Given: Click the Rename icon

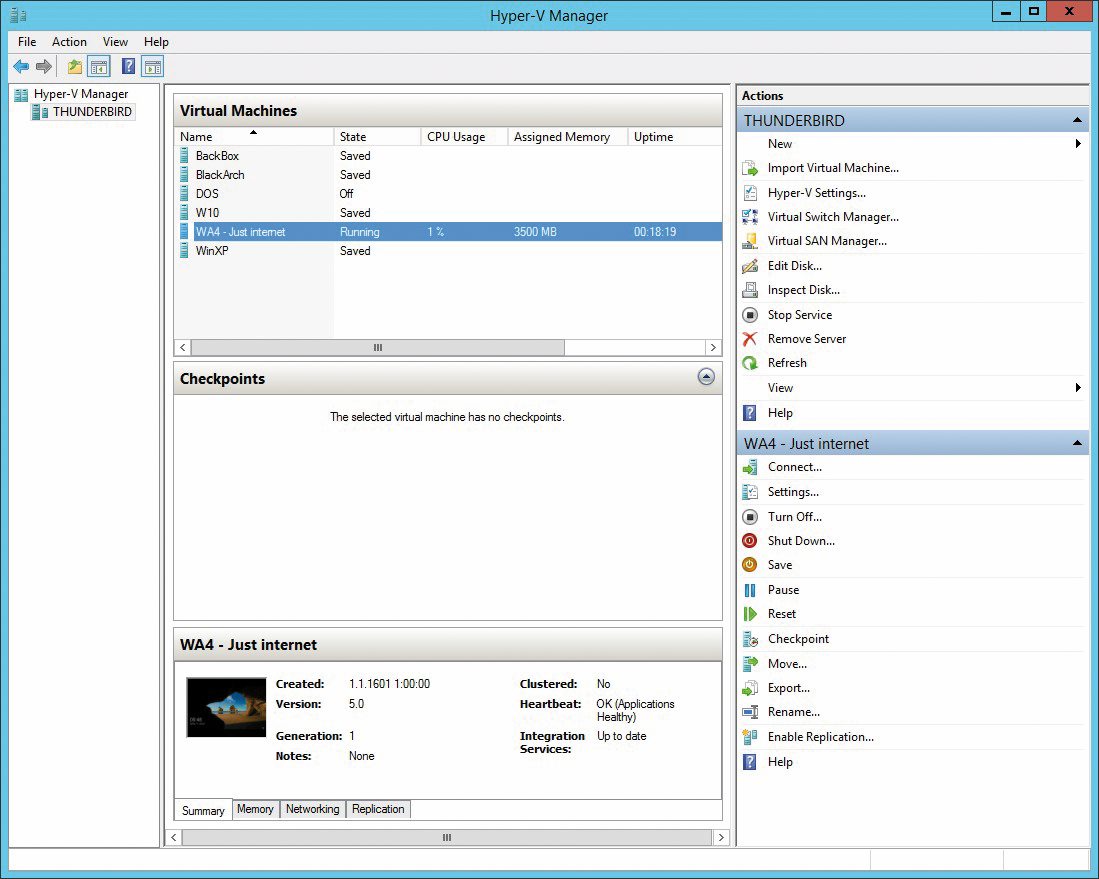Looking at the screenshot, I should pos(750,712).
